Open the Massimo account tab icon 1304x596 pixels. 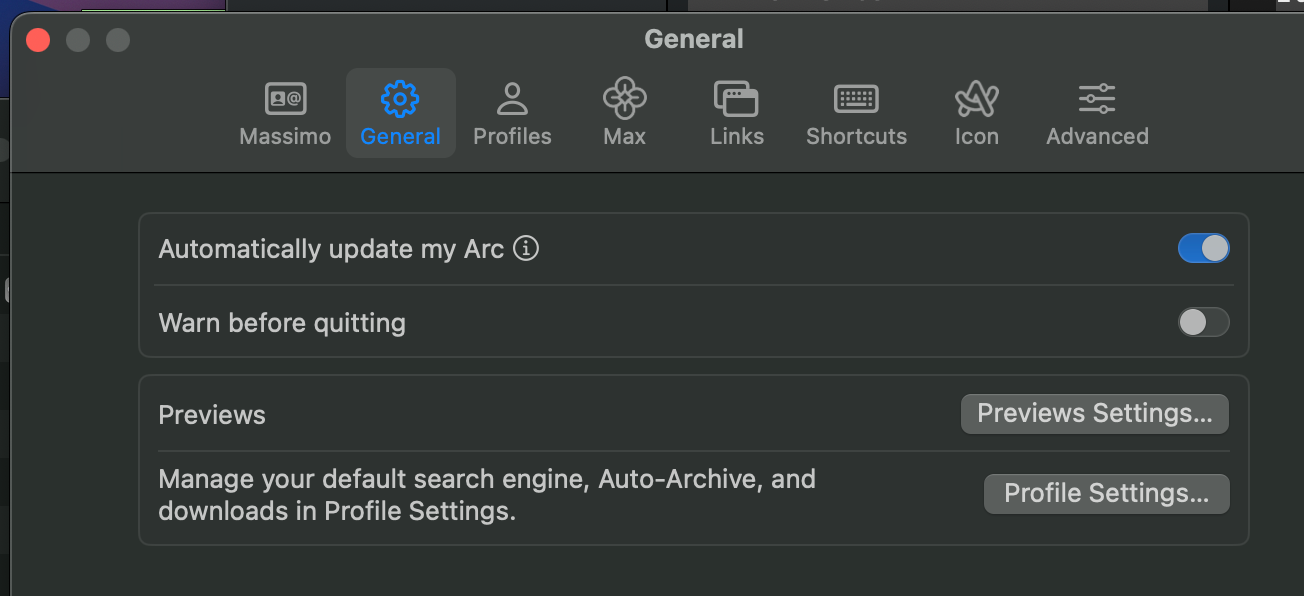click(x=285, y=98)
